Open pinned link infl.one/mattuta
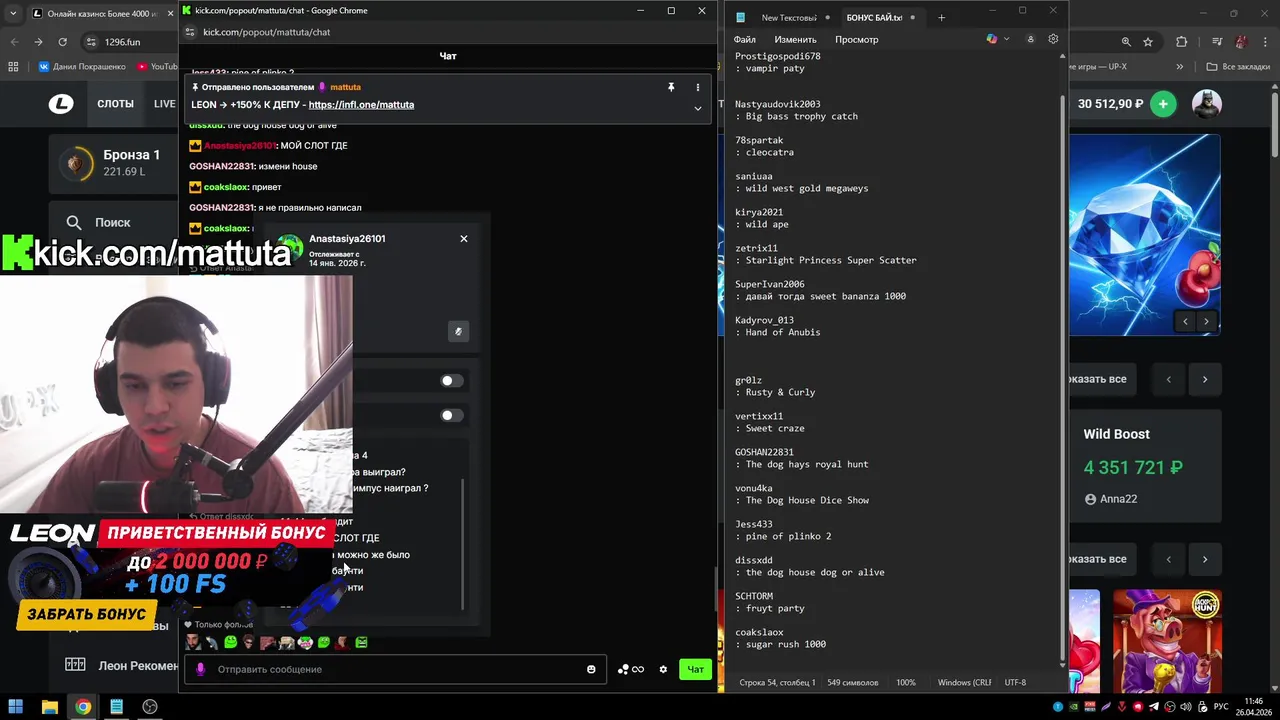 click(x=361, y=104)
